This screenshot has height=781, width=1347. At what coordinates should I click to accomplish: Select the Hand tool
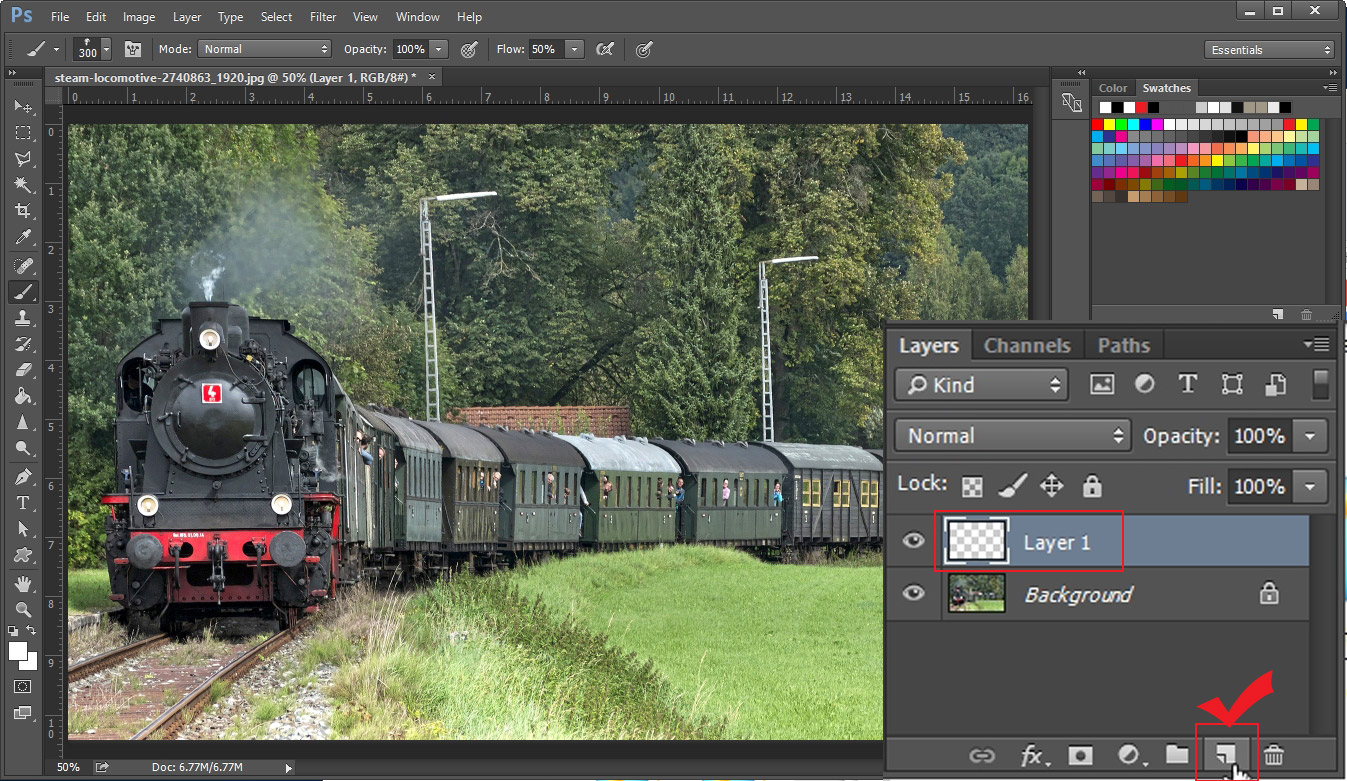[x=23, y=584]
